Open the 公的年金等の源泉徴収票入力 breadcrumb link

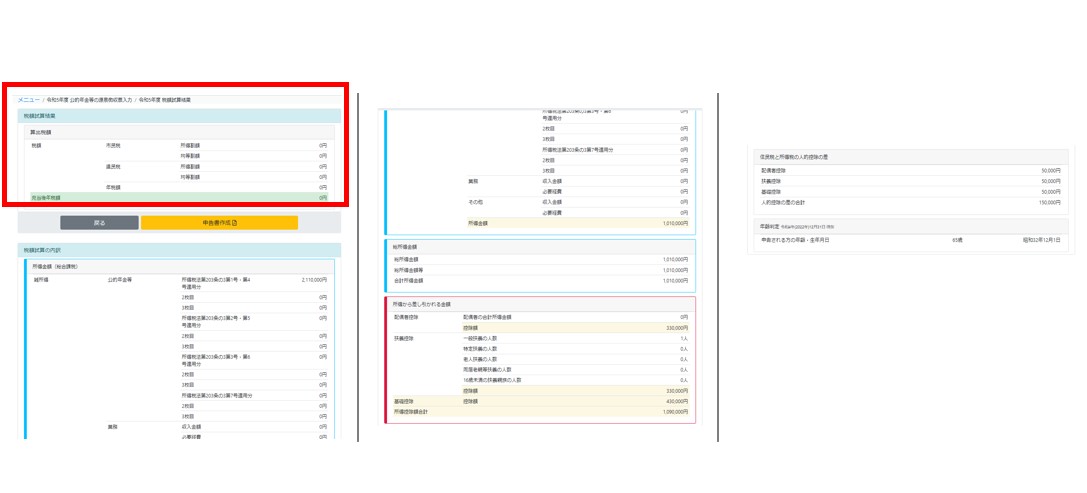89,100
